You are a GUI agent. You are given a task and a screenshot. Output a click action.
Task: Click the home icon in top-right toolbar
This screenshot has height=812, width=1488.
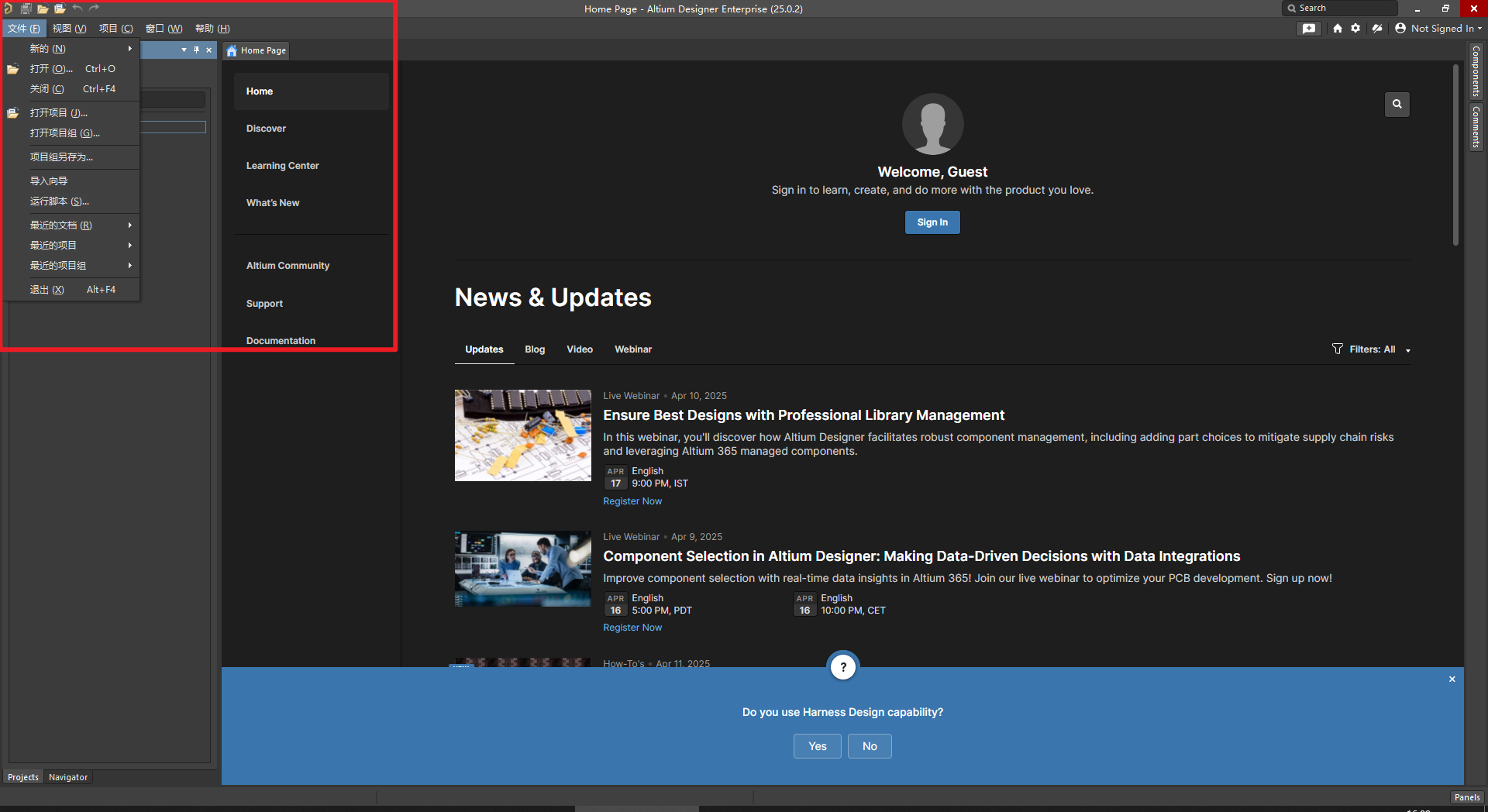[1338, 29]
